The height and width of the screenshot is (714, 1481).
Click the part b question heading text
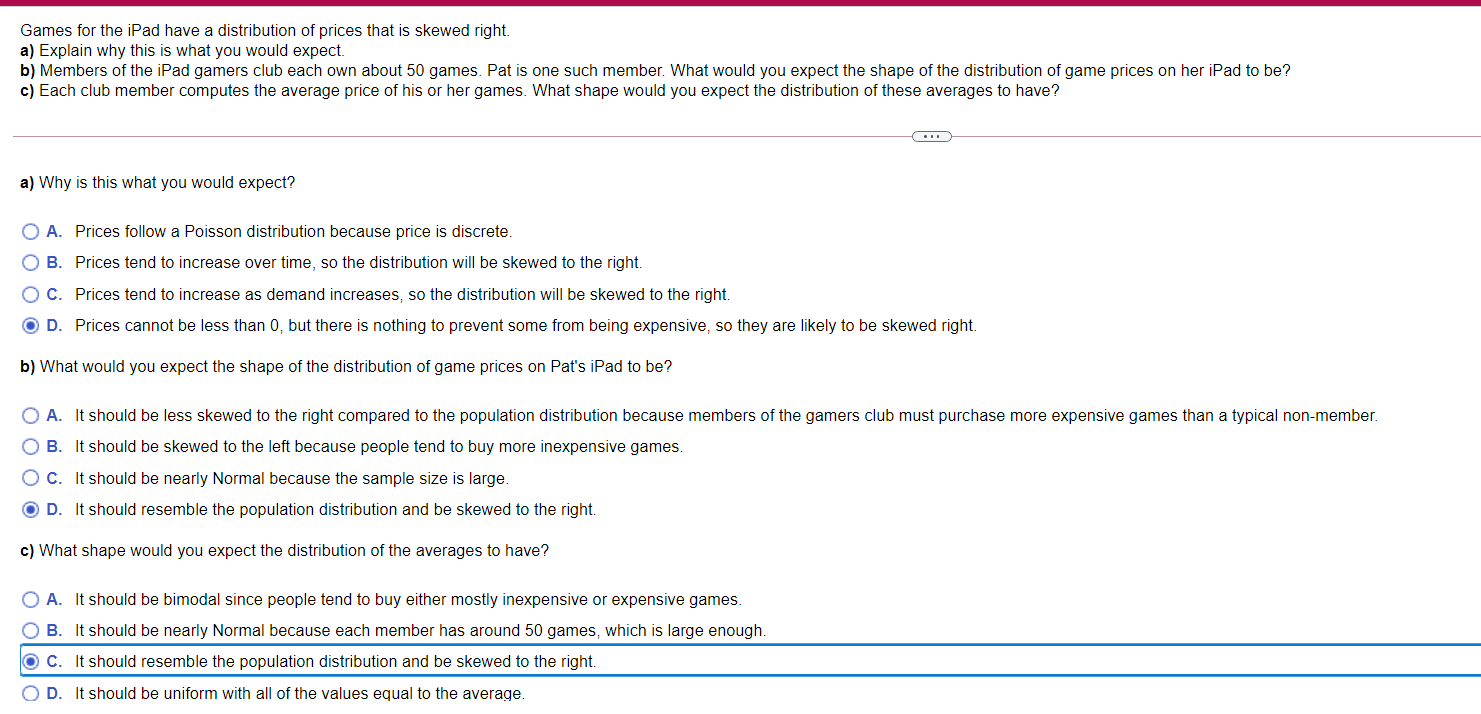pyautogui.click(x=345, y=366)
